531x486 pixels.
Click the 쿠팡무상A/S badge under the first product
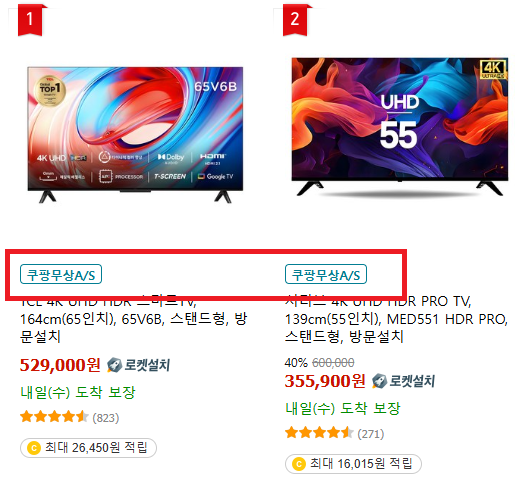(61, 274)
